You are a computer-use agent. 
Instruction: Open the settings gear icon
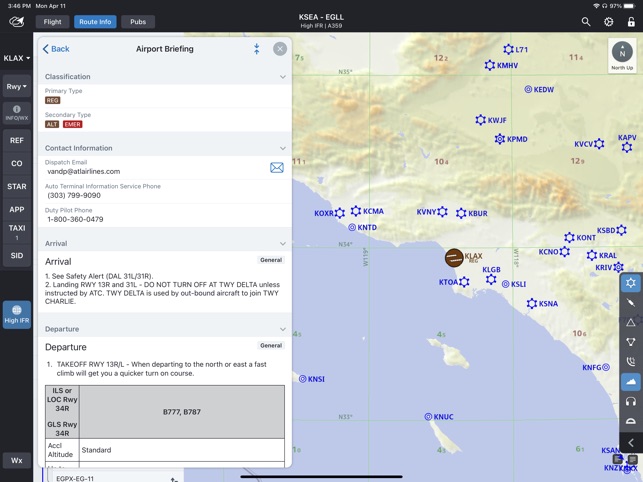click(x=609, y=22)
